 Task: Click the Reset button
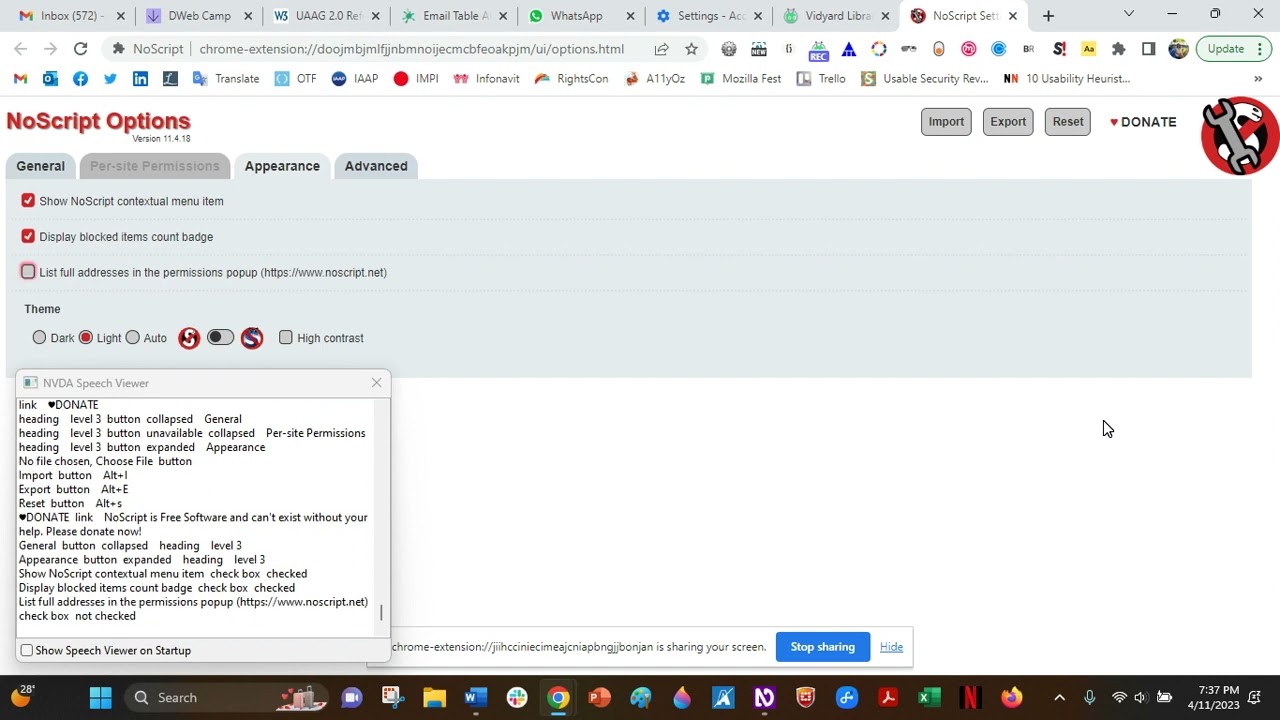tap(1068, 122)
